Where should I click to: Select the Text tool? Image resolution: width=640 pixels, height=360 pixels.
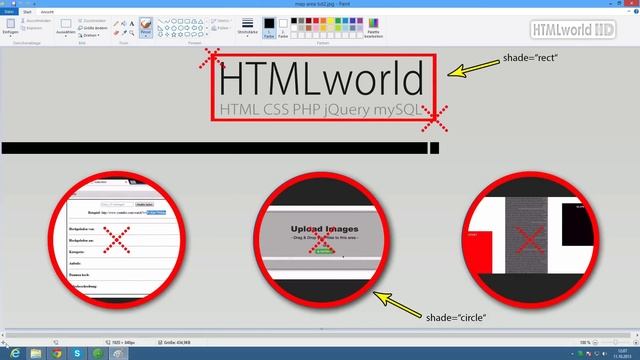tap(132, 24)
